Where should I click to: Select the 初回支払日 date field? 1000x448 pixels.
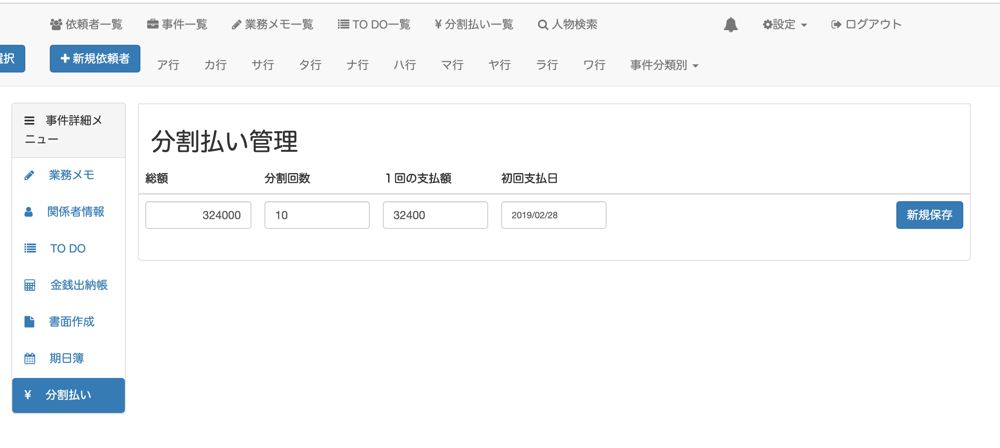point(553,215)
